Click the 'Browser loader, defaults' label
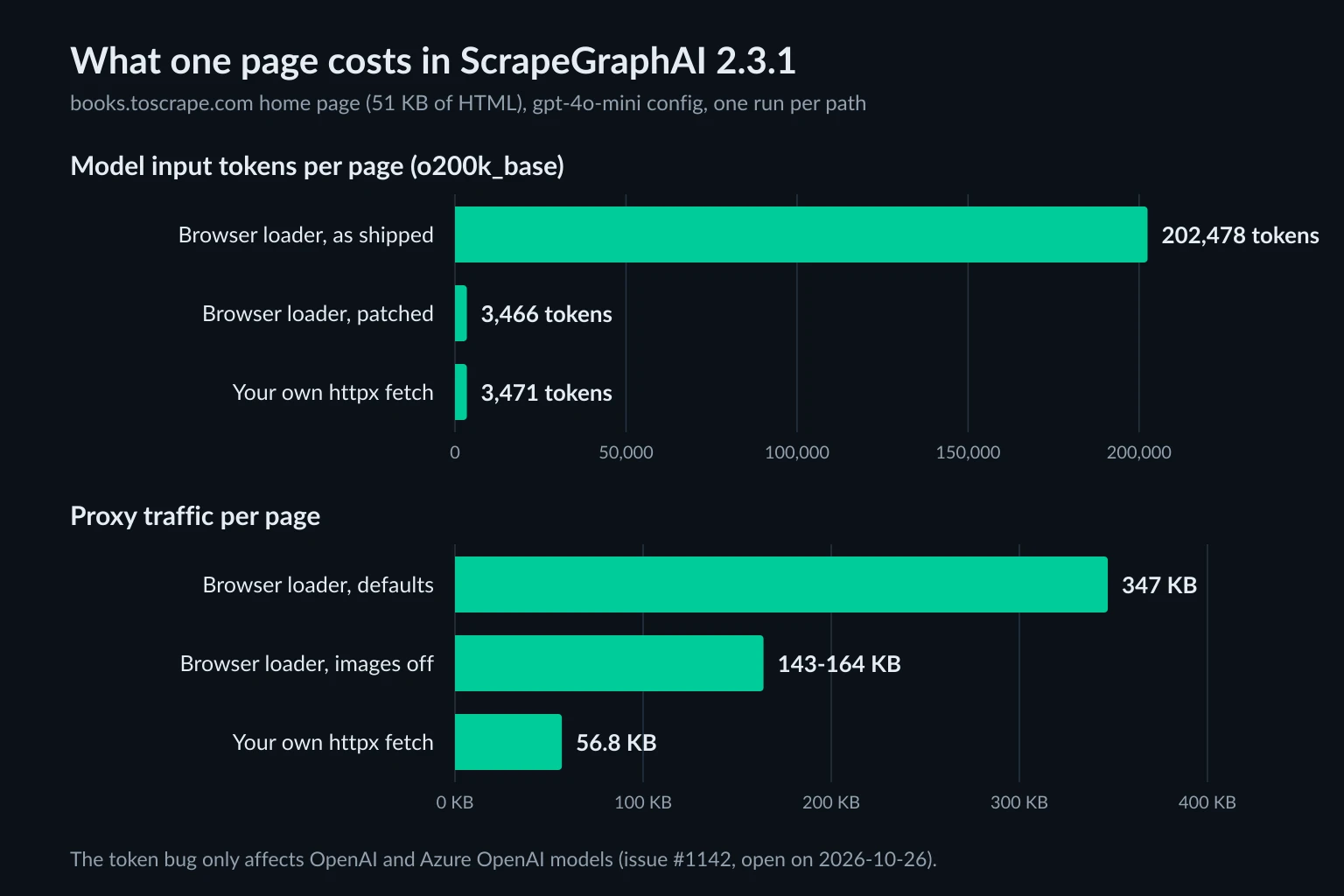 [318, 584]
